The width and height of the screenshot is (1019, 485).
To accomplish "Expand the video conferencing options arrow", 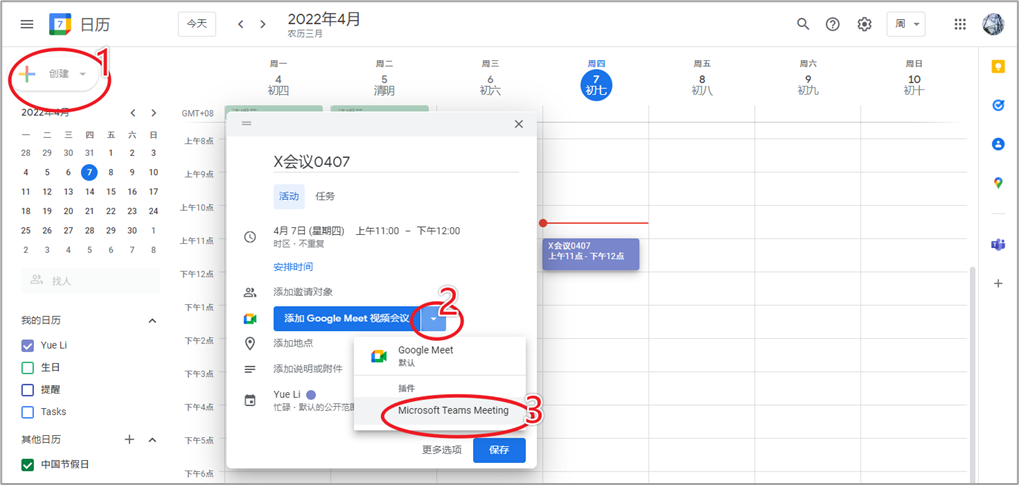I will click(433, 318).
